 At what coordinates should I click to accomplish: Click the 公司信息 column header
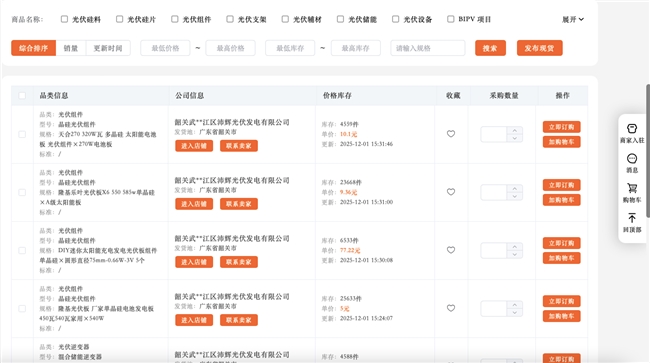point(189,96)
